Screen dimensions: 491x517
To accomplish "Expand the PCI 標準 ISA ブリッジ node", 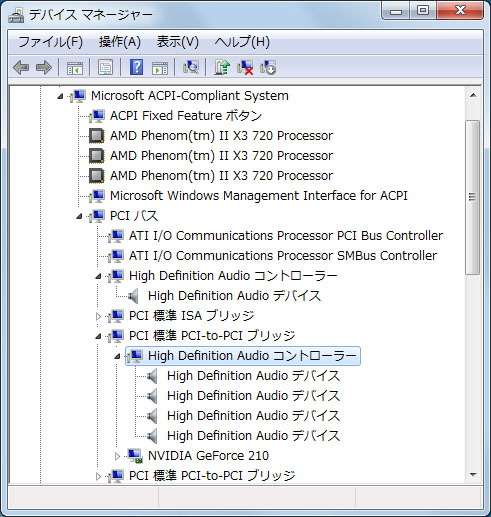I will point(98,316).
